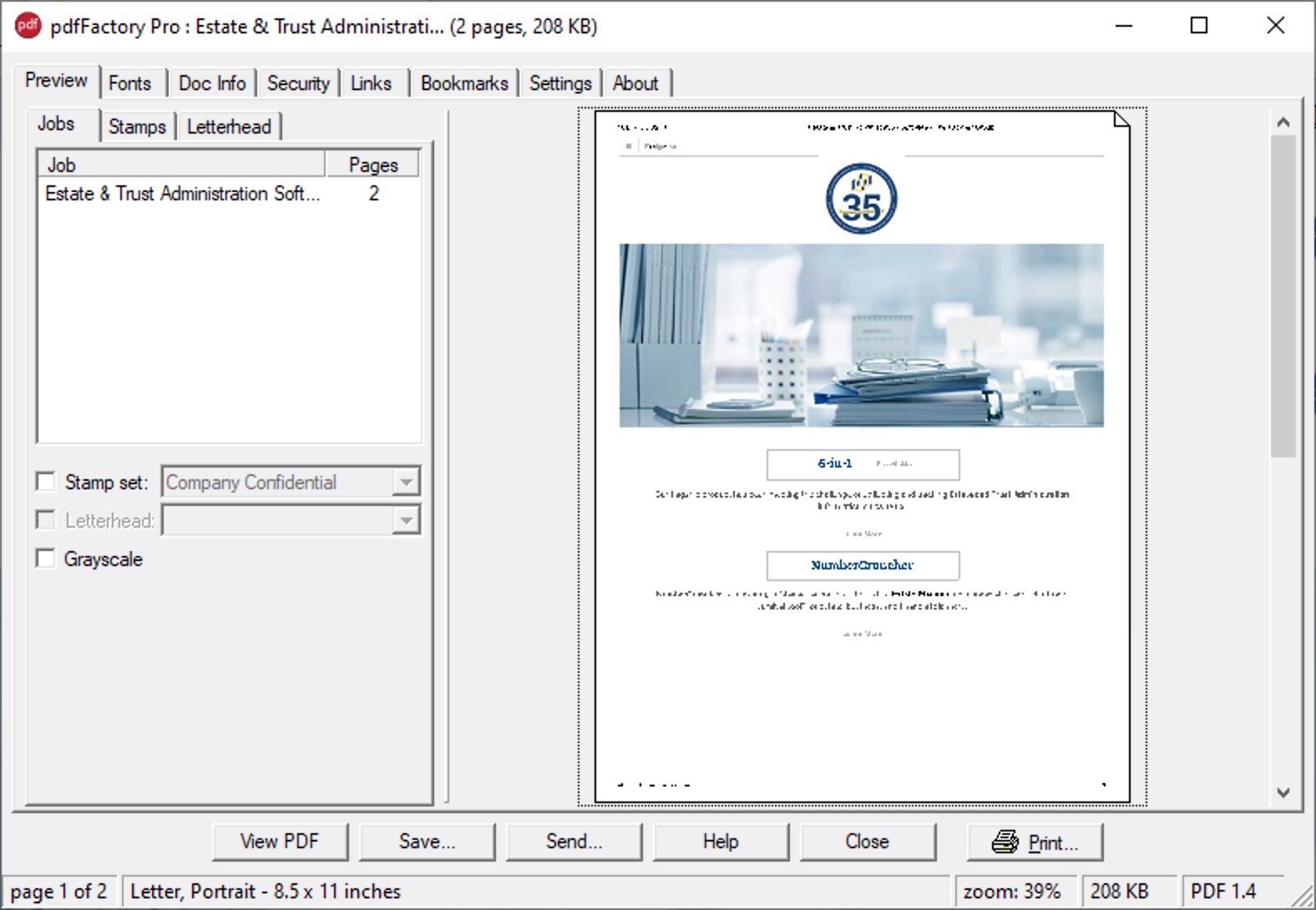Click the scroll down arrow in preview

(x=1283, y=792)
